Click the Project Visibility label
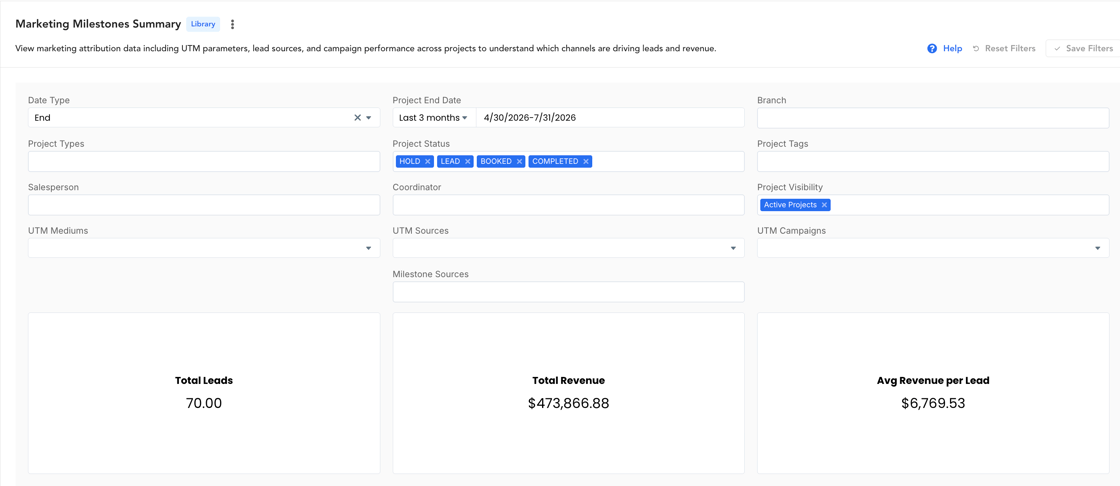This screenshot has height=486, width=1120. [789, 187]
